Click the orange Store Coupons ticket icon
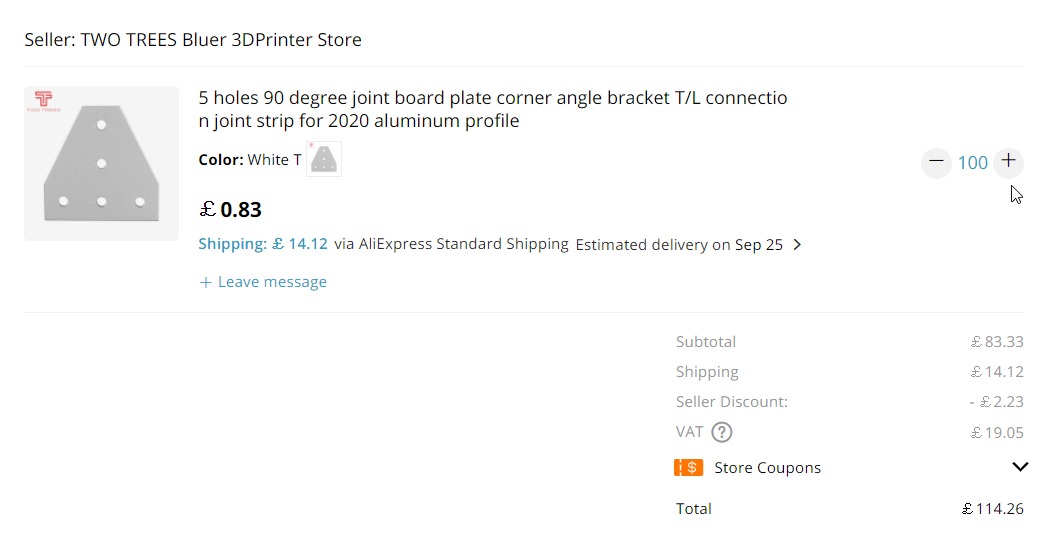The height and width of the screenshot is (533, 1046). pos(688,468)
